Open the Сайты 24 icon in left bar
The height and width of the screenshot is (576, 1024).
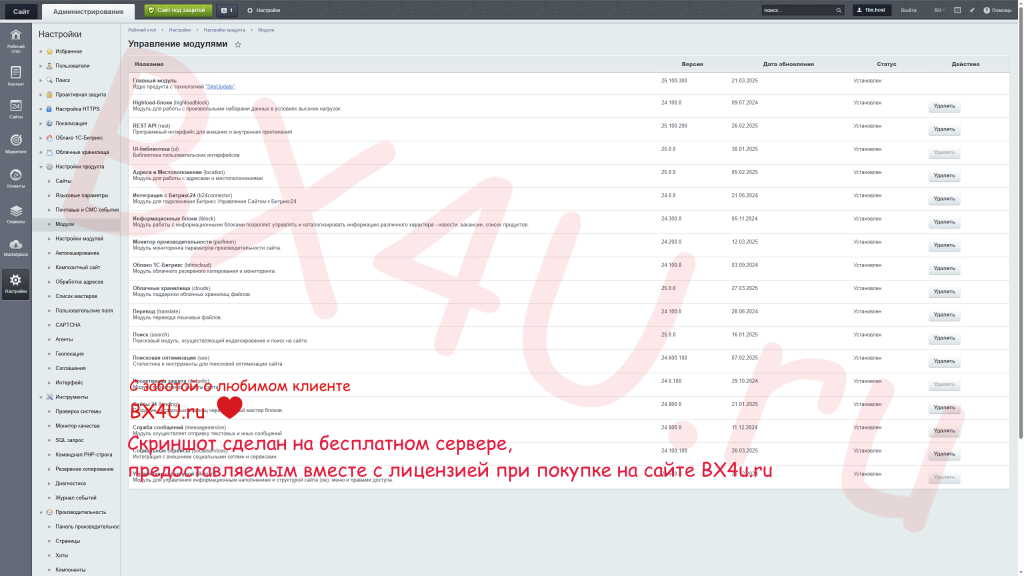pos(16,109)
